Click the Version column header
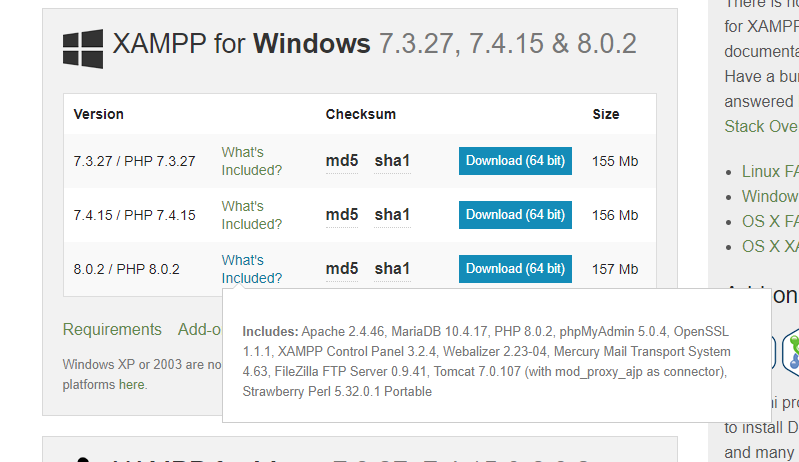Image resolution: width=799 pixels, height=462 pixels. pos(98,114)
